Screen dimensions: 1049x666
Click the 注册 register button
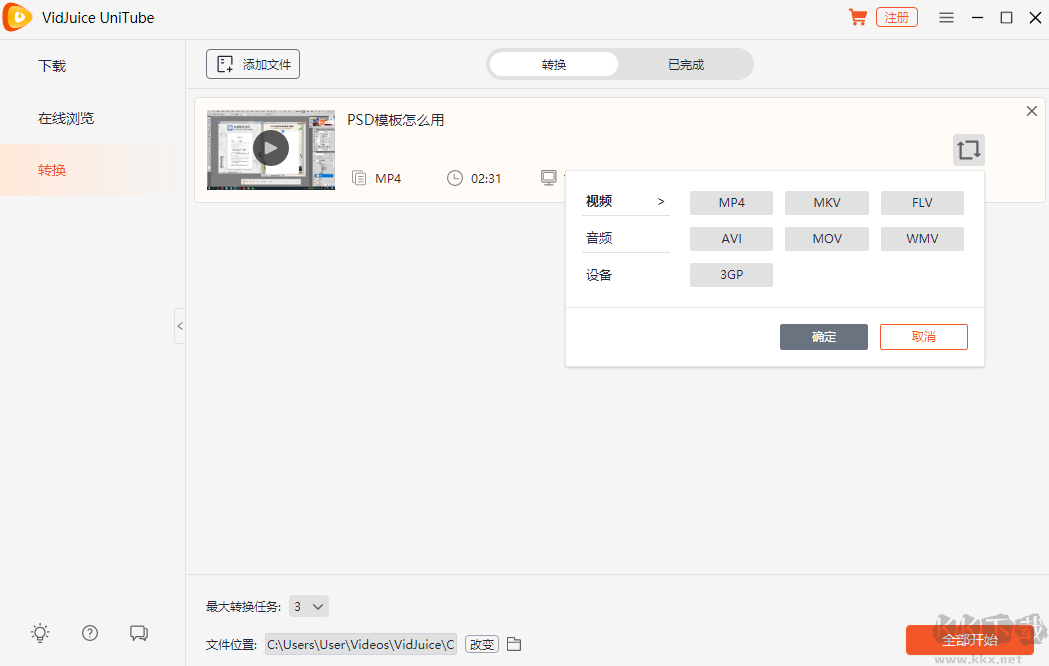pos(896,17)
